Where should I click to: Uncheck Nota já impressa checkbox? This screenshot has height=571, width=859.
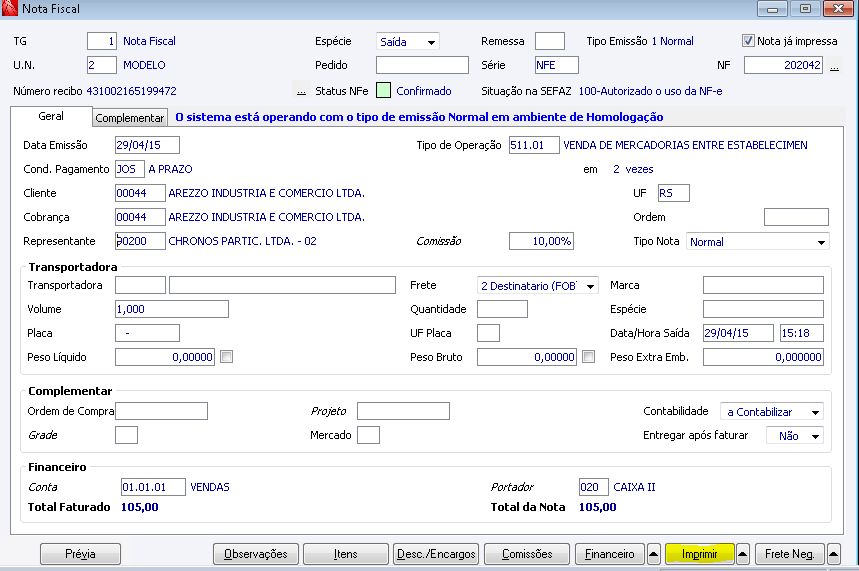point(748,41)
